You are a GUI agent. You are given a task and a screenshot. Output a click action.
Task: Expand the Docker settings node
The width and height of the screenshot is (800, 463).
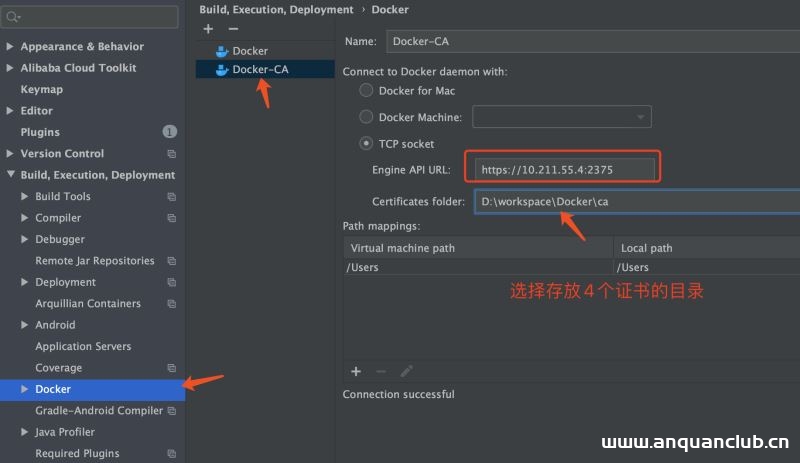point(24,389)
